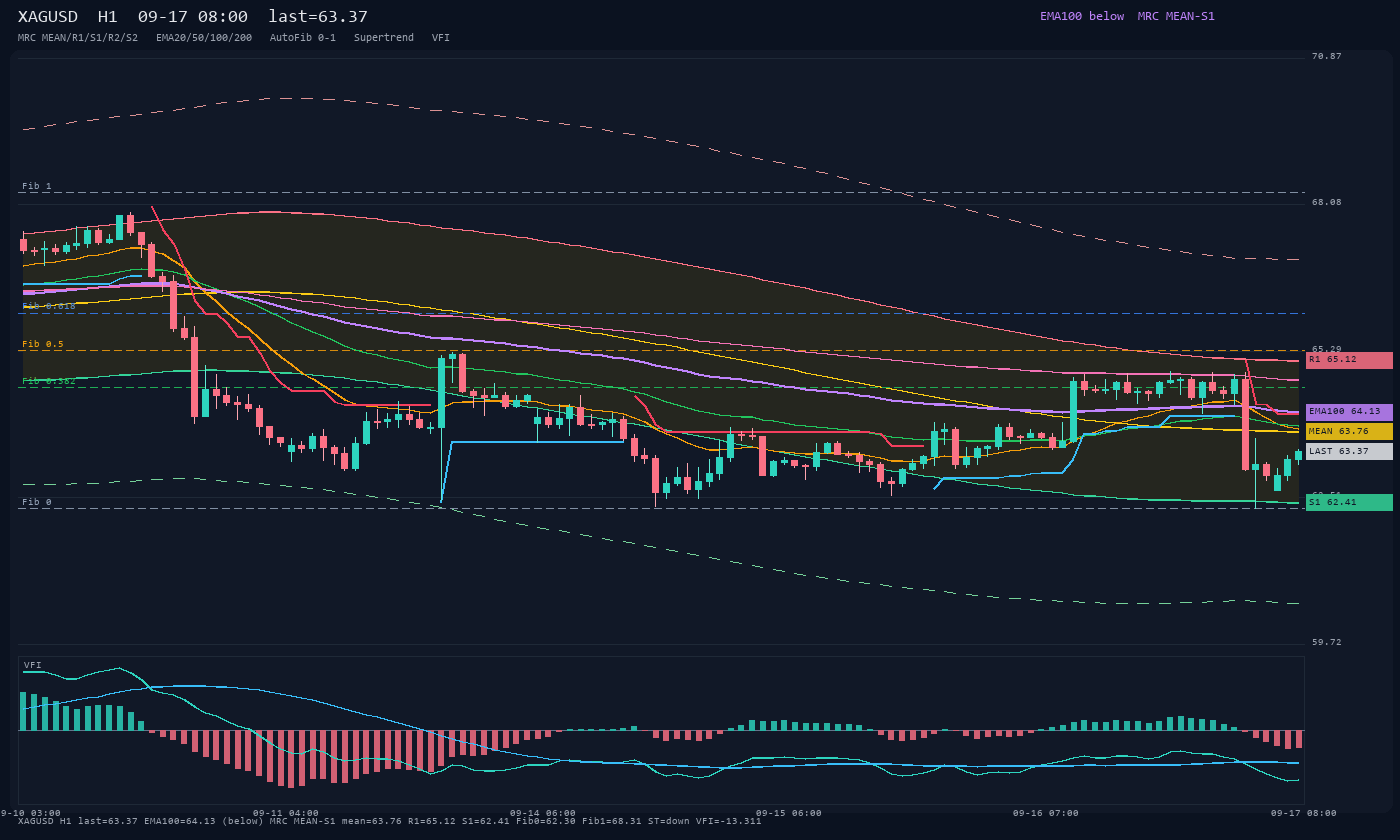This screenshot has width=1400, height=840.
Task: Click the 65.29 price axis label
Action: 1327,349
